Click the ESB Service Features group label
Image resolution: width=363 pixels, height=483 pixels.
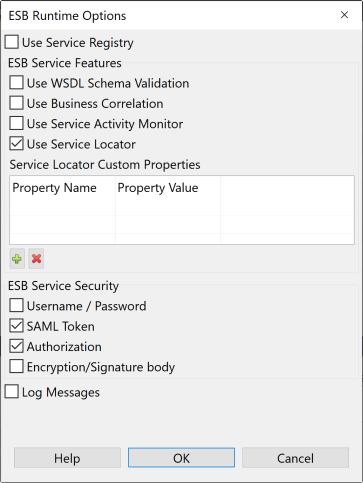point(65,63)
